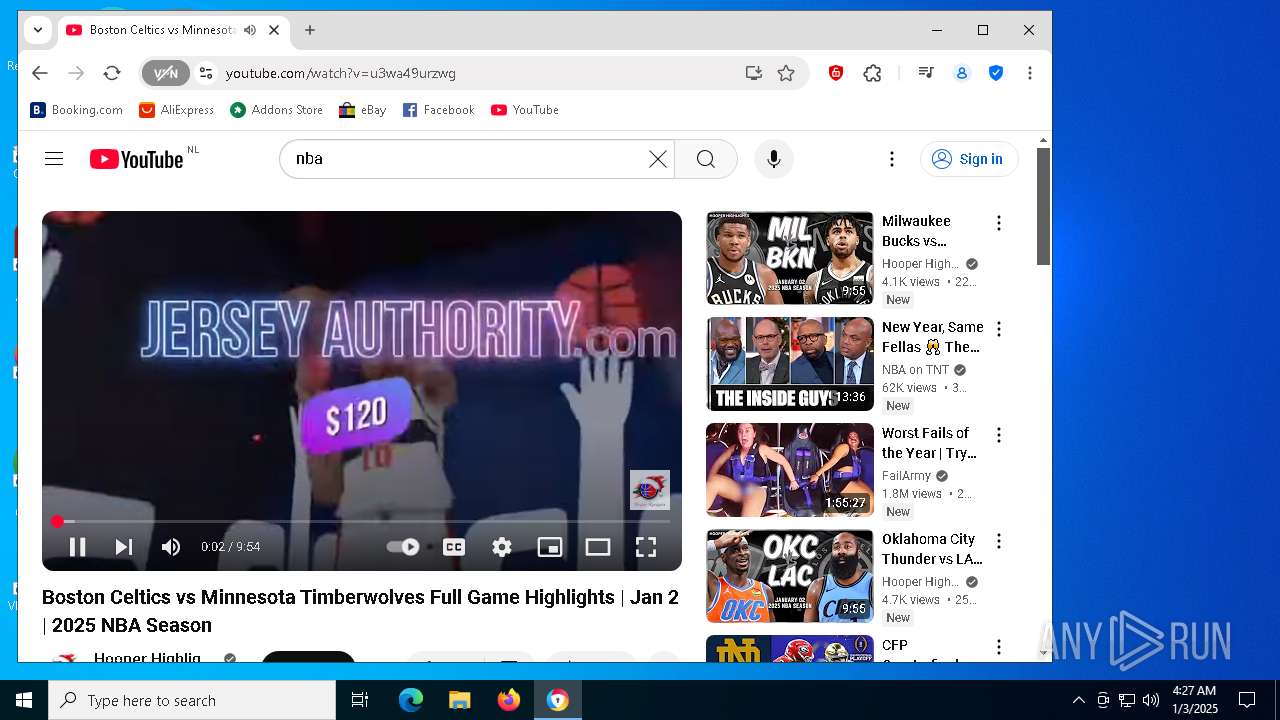Enter fullscreen video mode
The image size is (1280, 720).
(x=646, y=547)
